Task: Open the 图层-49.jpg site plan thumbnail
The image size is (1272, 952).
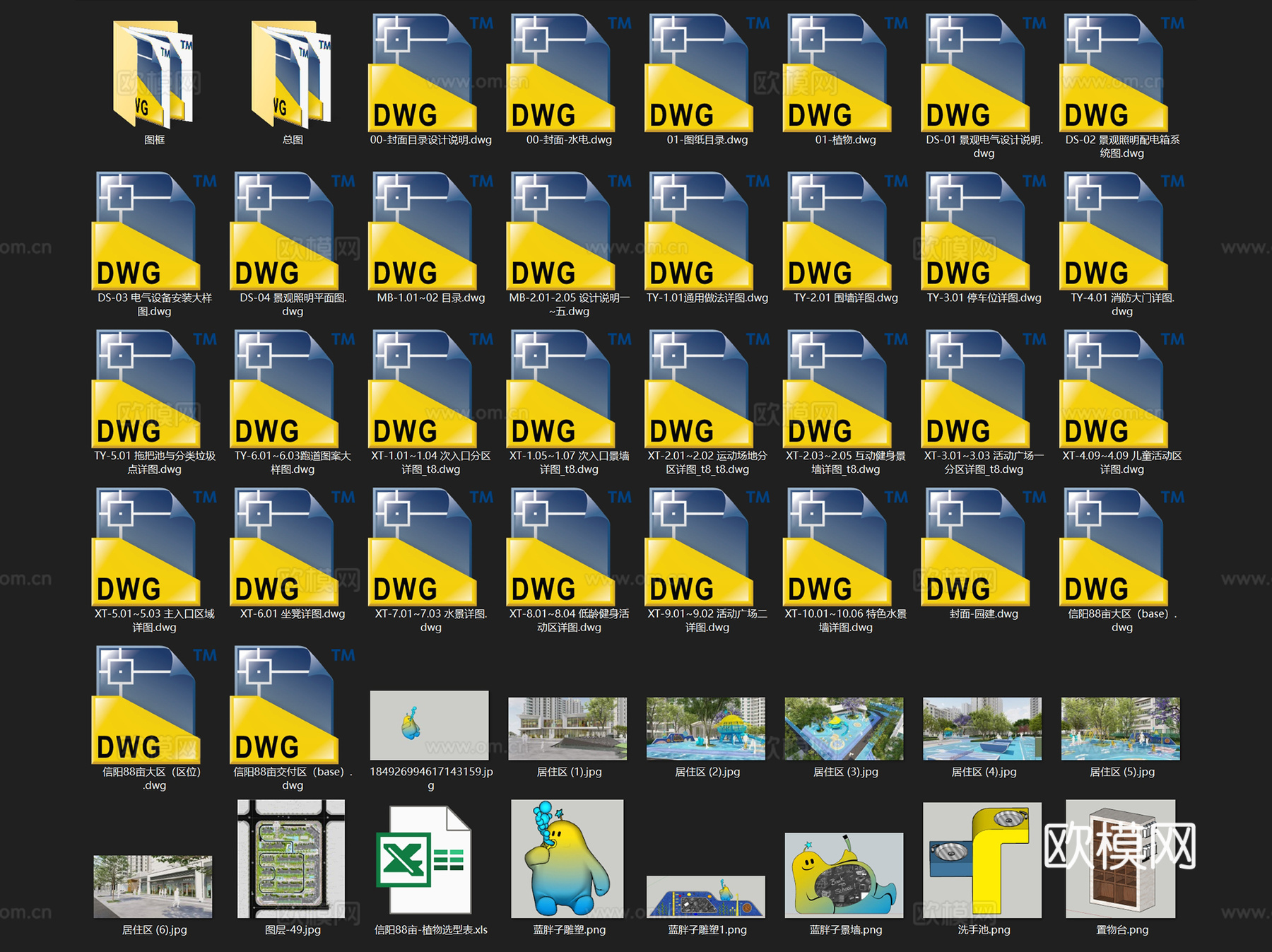Action: click(291, 859)
